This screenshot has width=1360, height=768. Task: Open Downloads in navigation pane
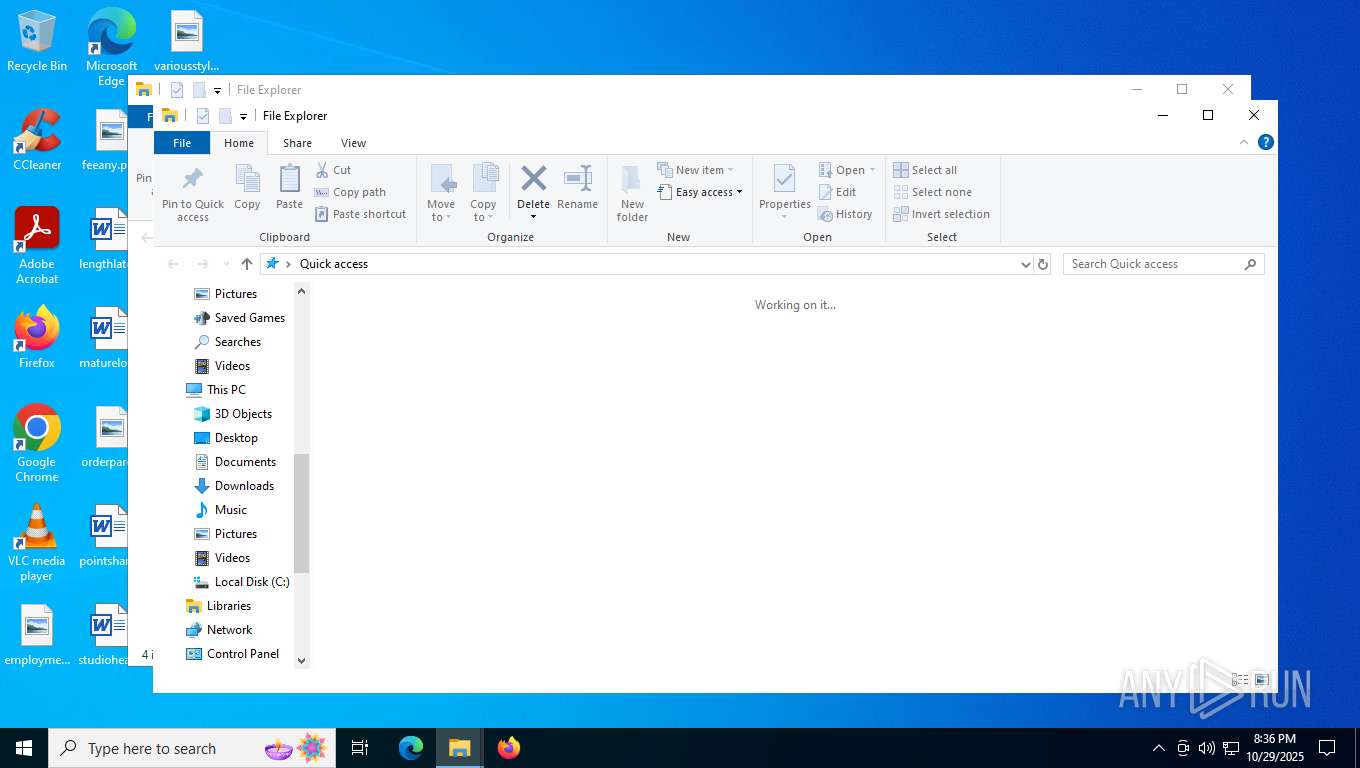coord(233,486)
